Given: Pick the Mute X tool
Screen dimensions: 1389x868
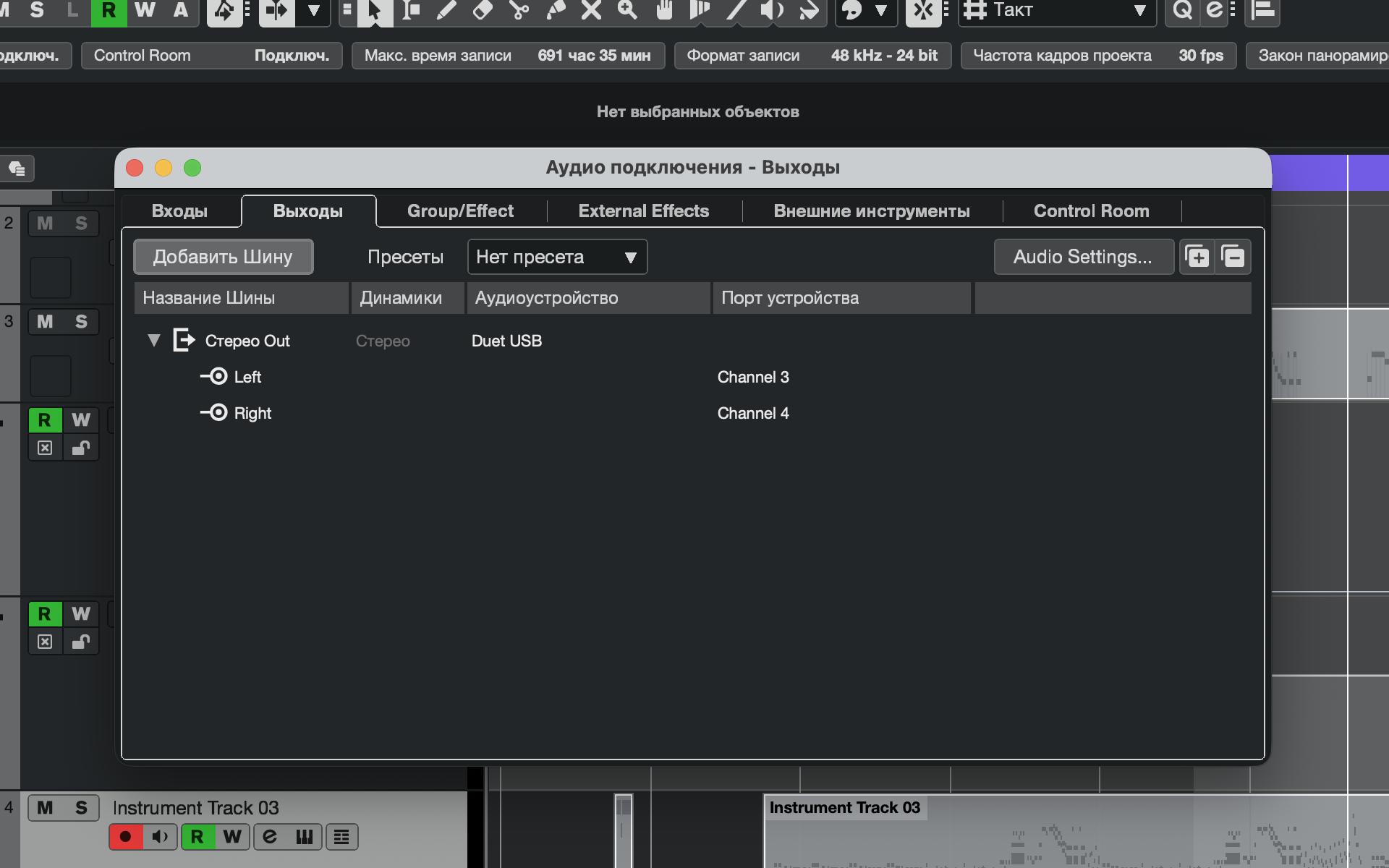Looking at the screenshot, I should pyautogui.click(x=591, y=10).
